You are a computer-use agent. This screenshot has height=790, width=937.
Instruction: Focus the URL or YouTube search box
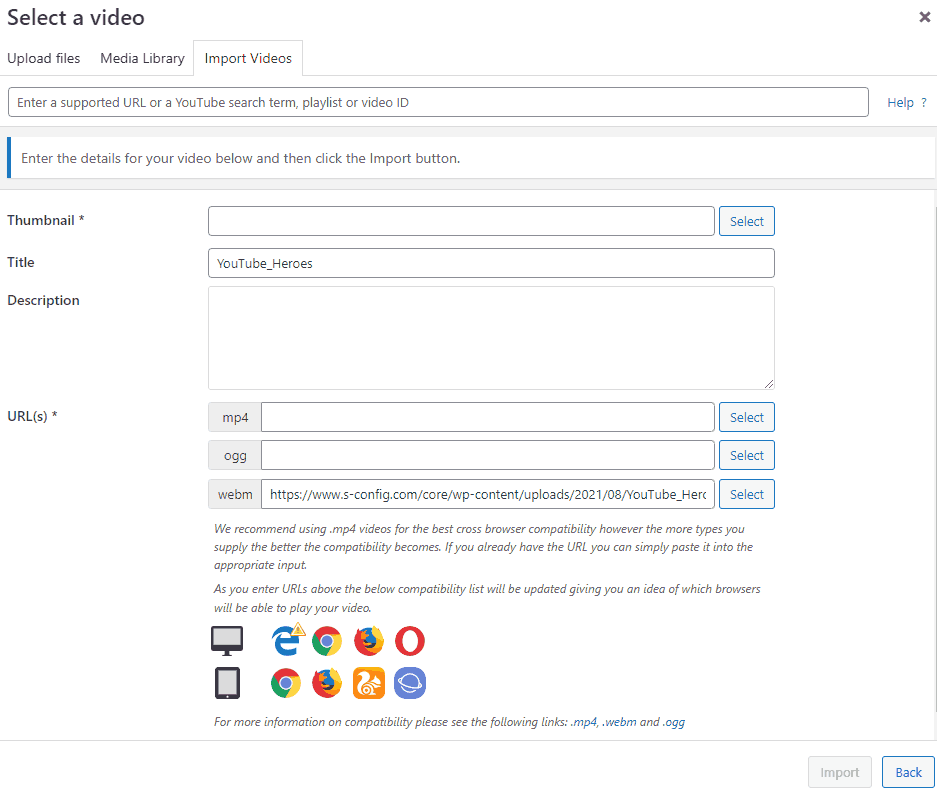point(438,102)
